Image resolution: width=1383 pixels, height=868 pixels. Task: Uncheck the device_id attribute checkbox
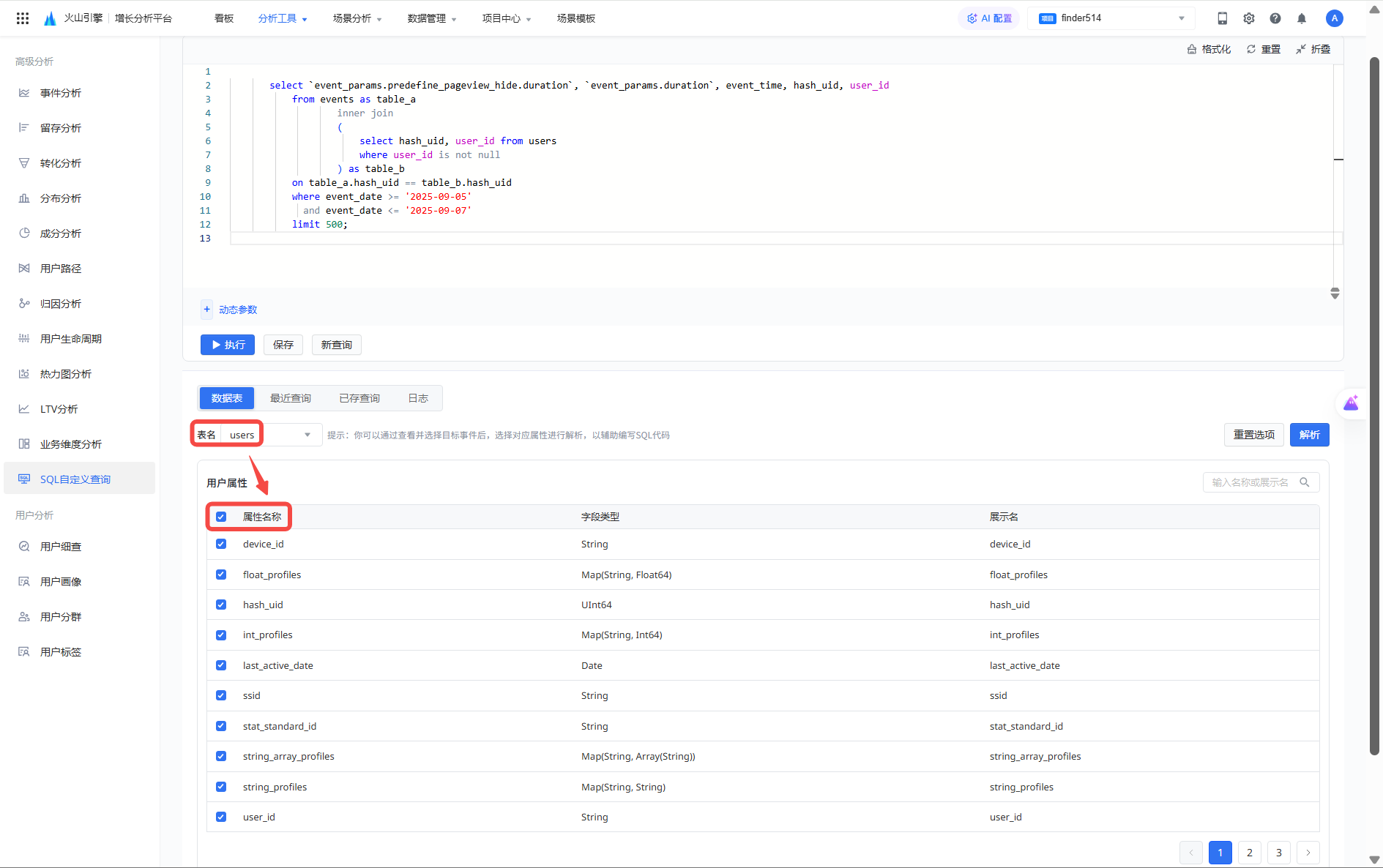[221, 544]
